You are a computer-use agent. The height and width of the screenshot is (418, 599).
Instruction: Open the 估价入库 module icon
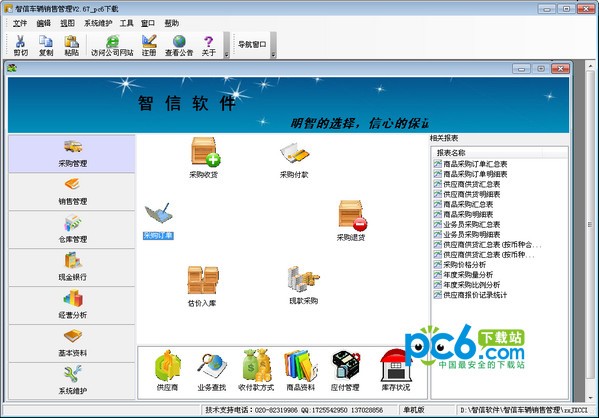(x=202, y=287)
